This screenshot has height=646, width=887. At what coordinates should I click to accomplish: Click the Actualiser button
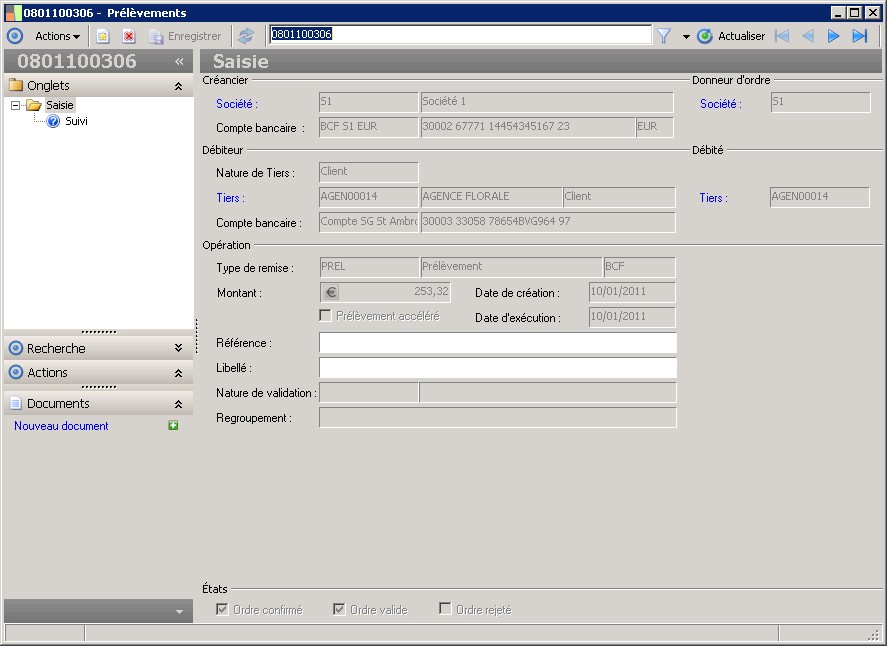732,36
